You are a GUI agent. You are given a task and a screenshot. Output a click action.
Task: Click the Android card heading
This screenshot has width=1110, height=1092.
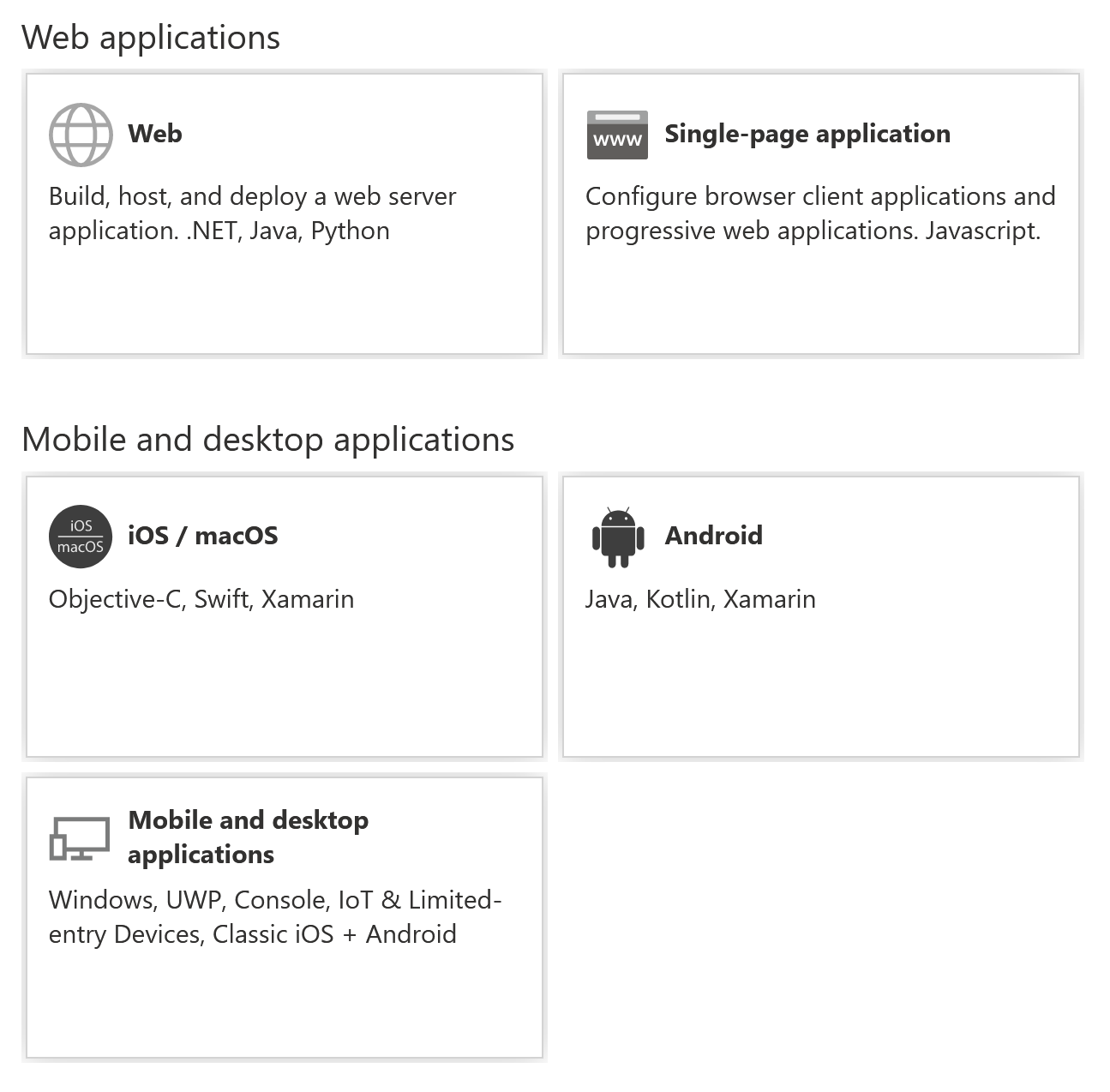pyautogui.click(x=713, y=536)
